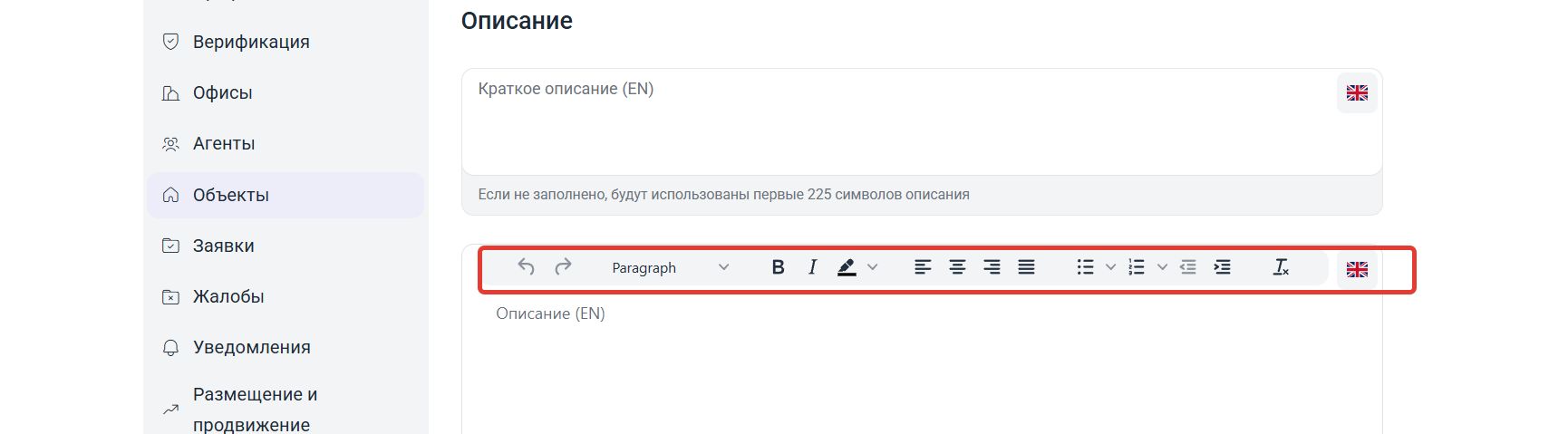Open the Paragraph heading dropdown
1568x434 pixels.
tap(670, 267)
